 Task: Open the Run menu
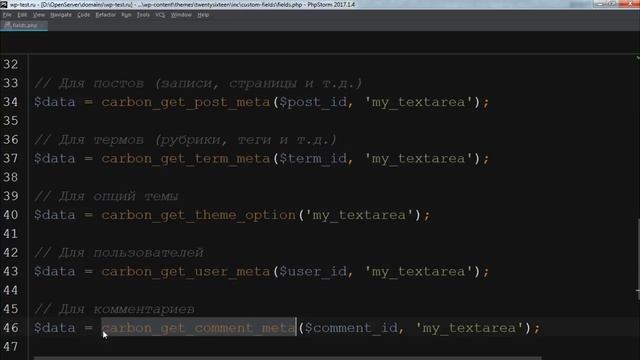tap(127, 15)
